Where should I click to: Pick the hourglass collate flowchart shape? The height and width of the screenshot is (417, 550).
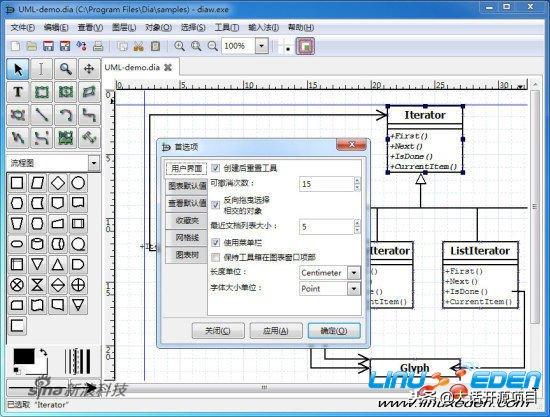(37, 285)
